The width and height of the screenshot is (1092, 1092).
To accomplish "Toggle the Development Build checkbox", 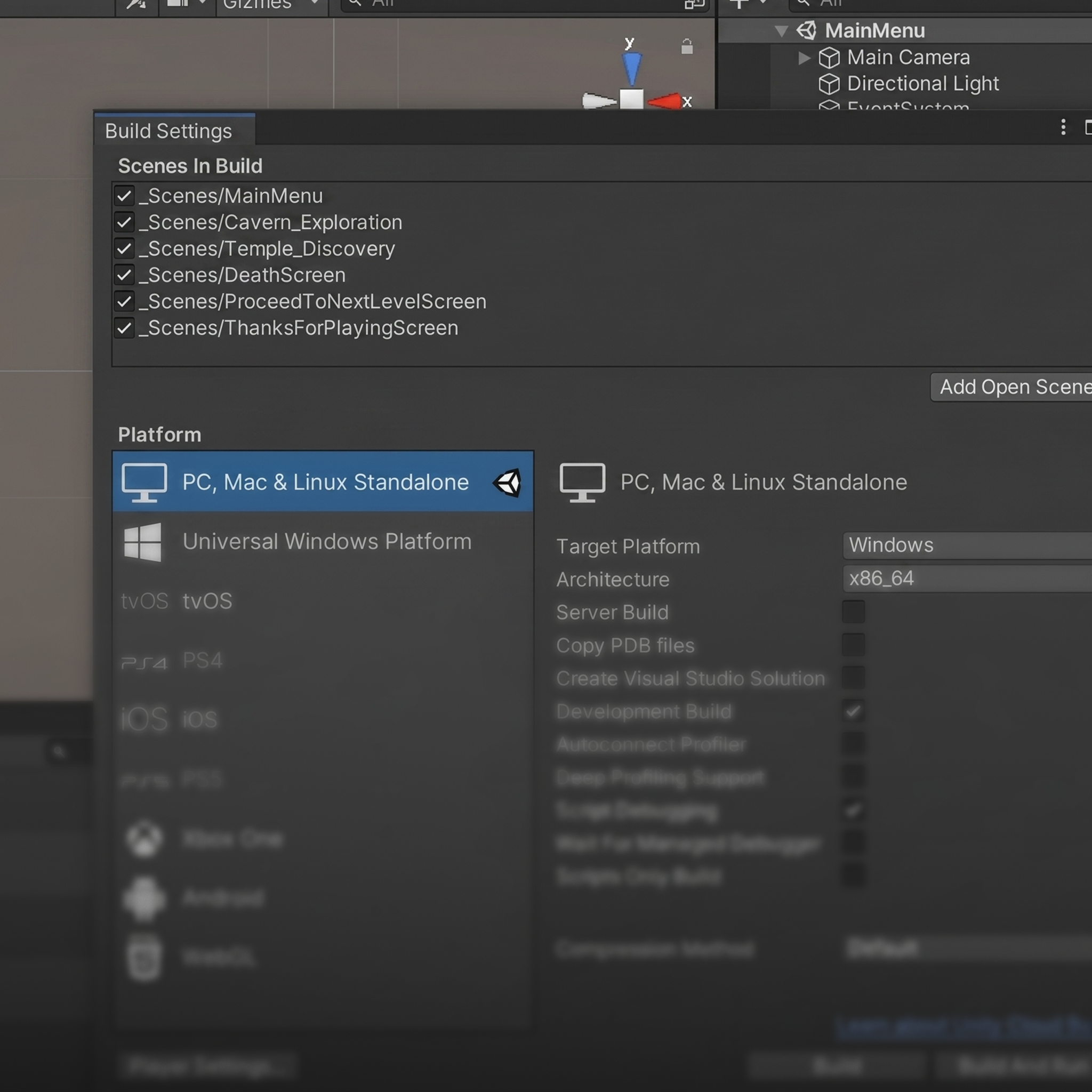I will pyautogui.click(x=853, y=711).
